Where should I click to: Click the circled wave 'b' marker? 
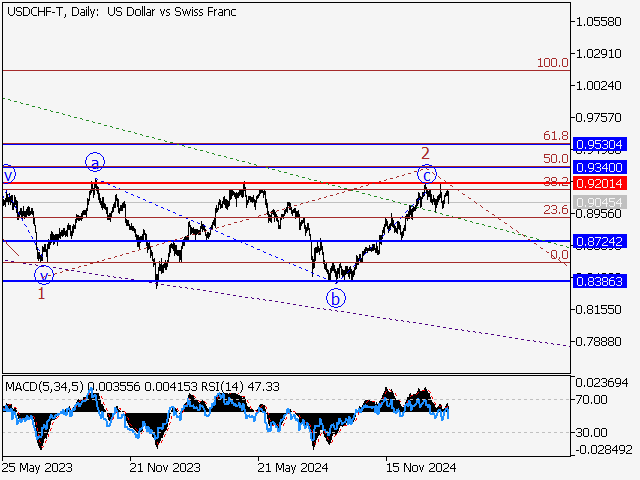(337, 297)
